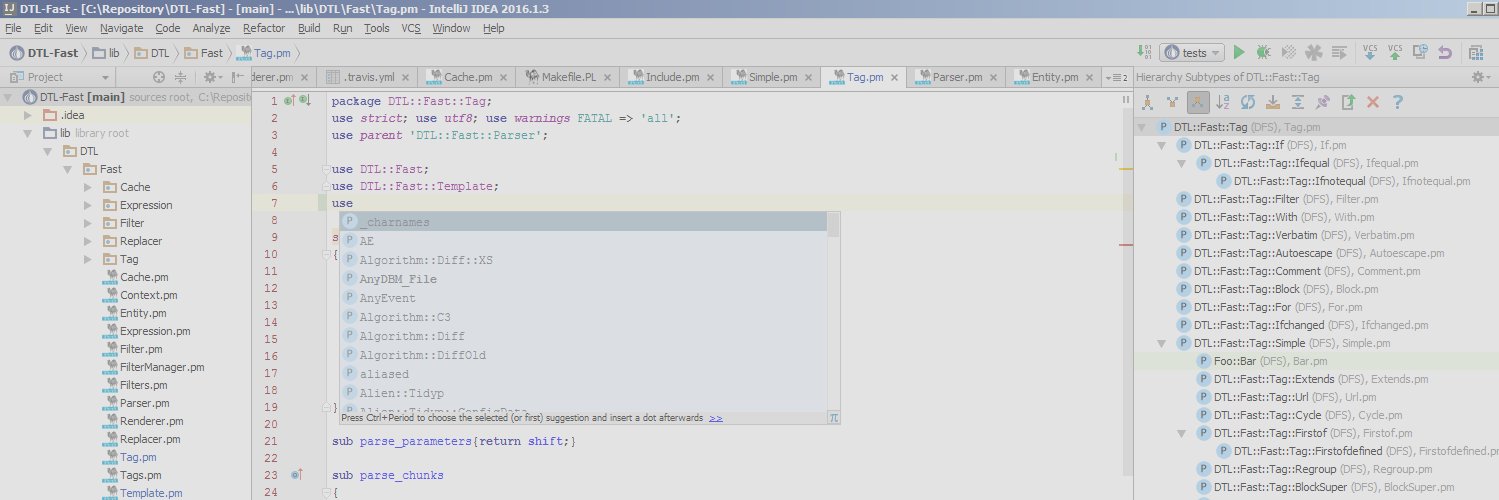Viewport: 1499px width, 500px height.
Task: Open the Navigate menu
Action: pos(121,28)
